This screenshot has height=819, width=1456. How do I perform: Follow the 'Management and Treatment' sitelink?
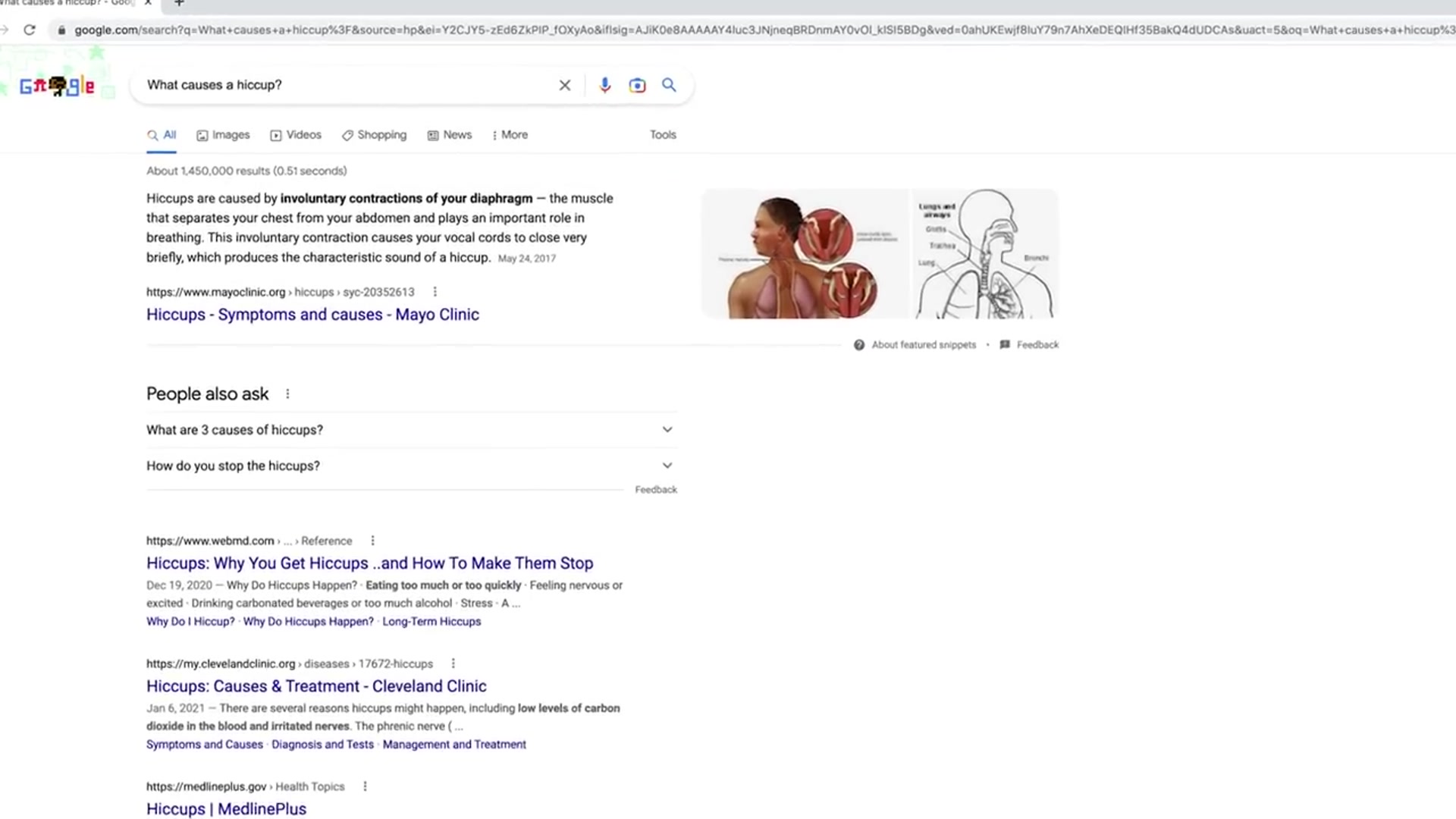(x=454, y=745)
